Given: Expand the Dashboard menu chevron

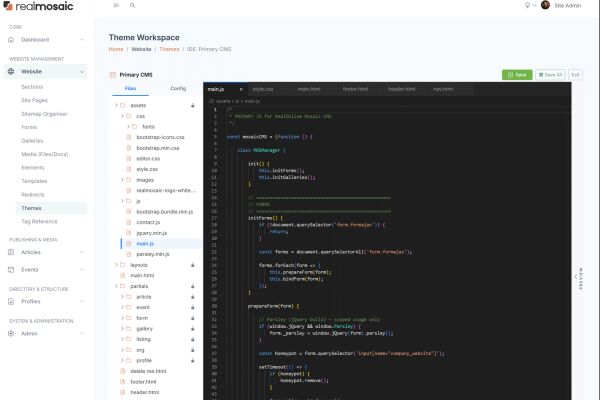Looking at the screenshot, I should (82, 40).
